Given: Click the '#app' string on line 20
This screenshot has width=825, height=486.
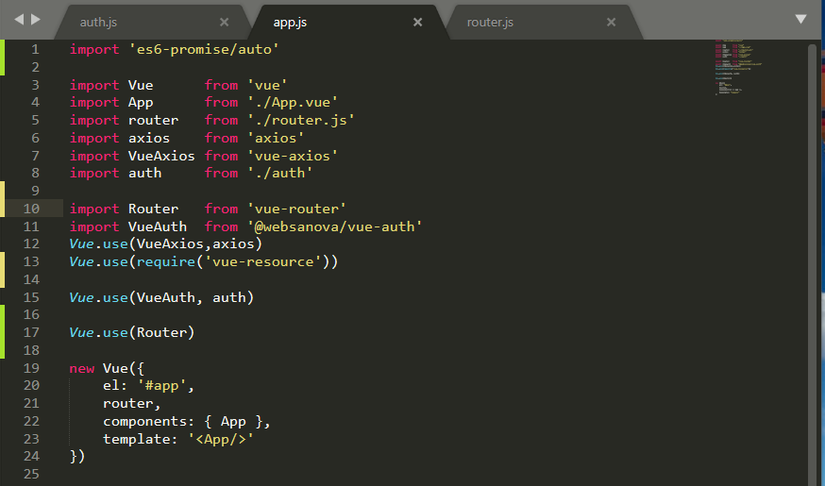Looking at the screenshot, I should click(x=162, y=386).
